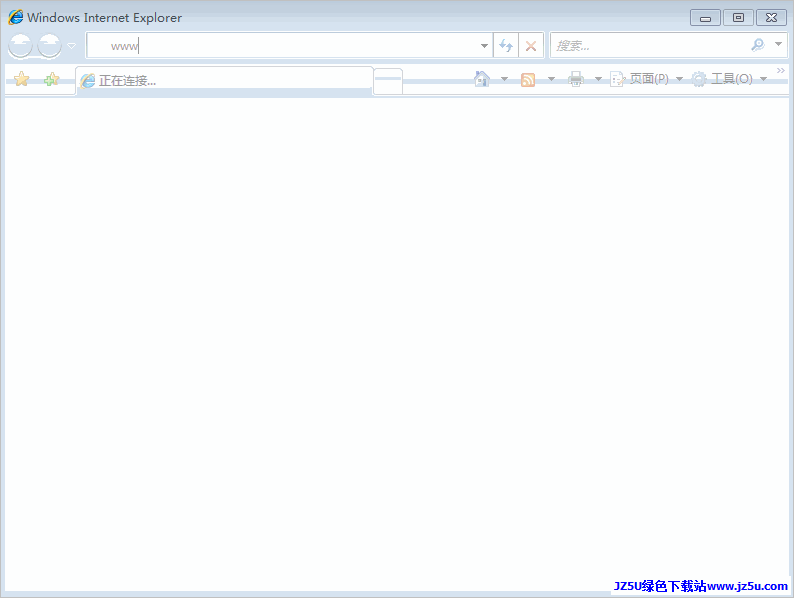Expand the Print dropdown arrow
This screenshot has width=794, height=598.
click(x=598, y=79)
